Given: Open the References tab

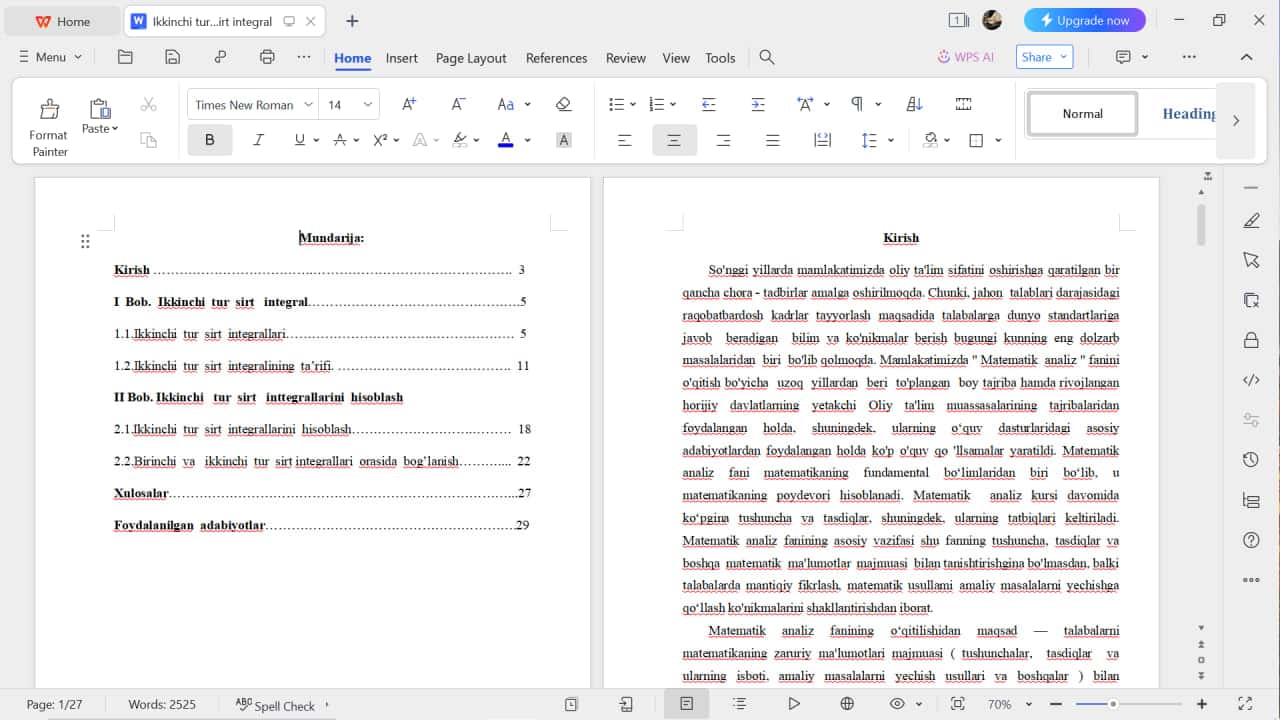Looking at the screenshot, I should pyautogui.click(x=556, y=58).
